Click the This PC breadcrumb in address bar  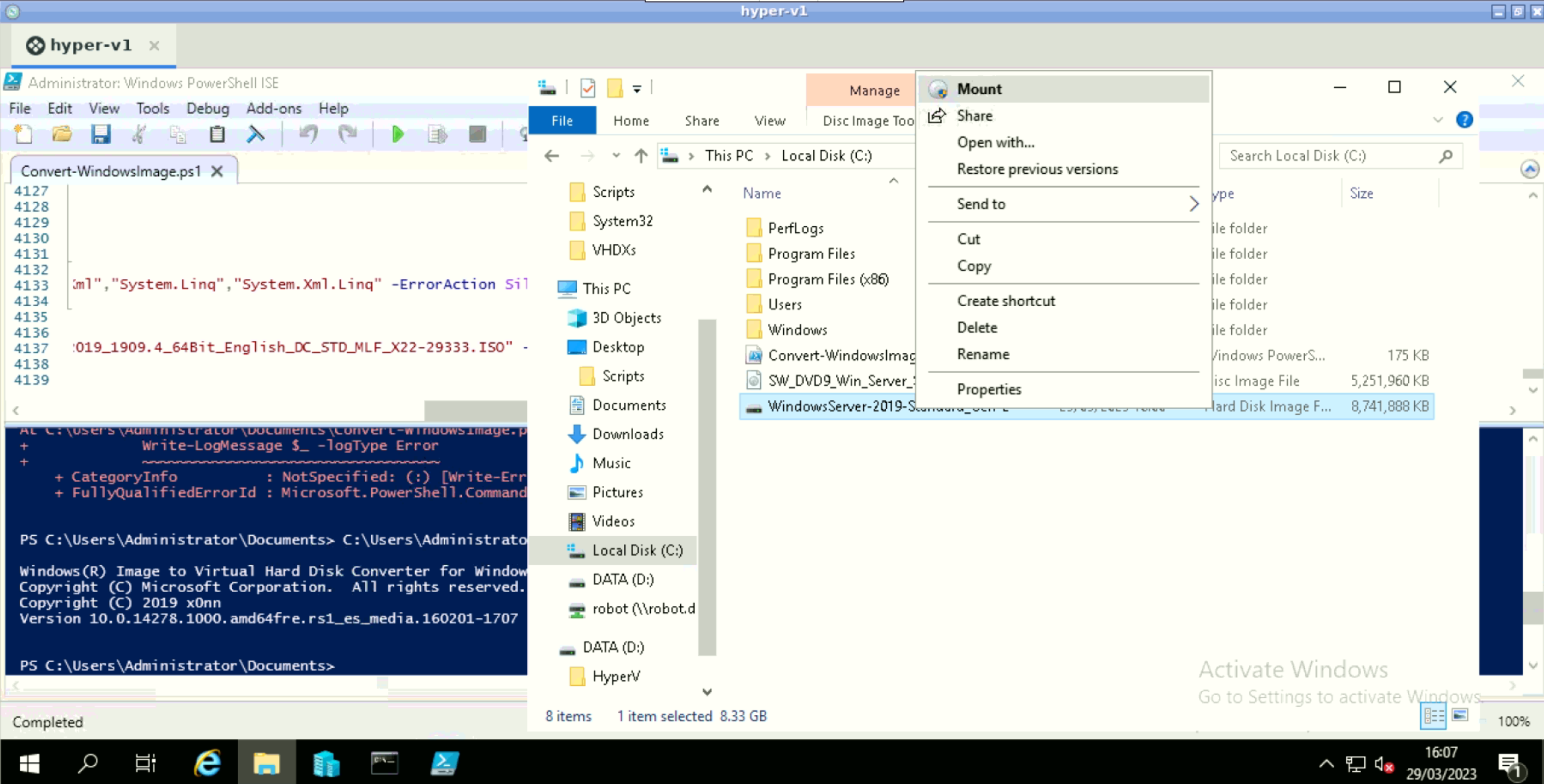pos(728,157)
